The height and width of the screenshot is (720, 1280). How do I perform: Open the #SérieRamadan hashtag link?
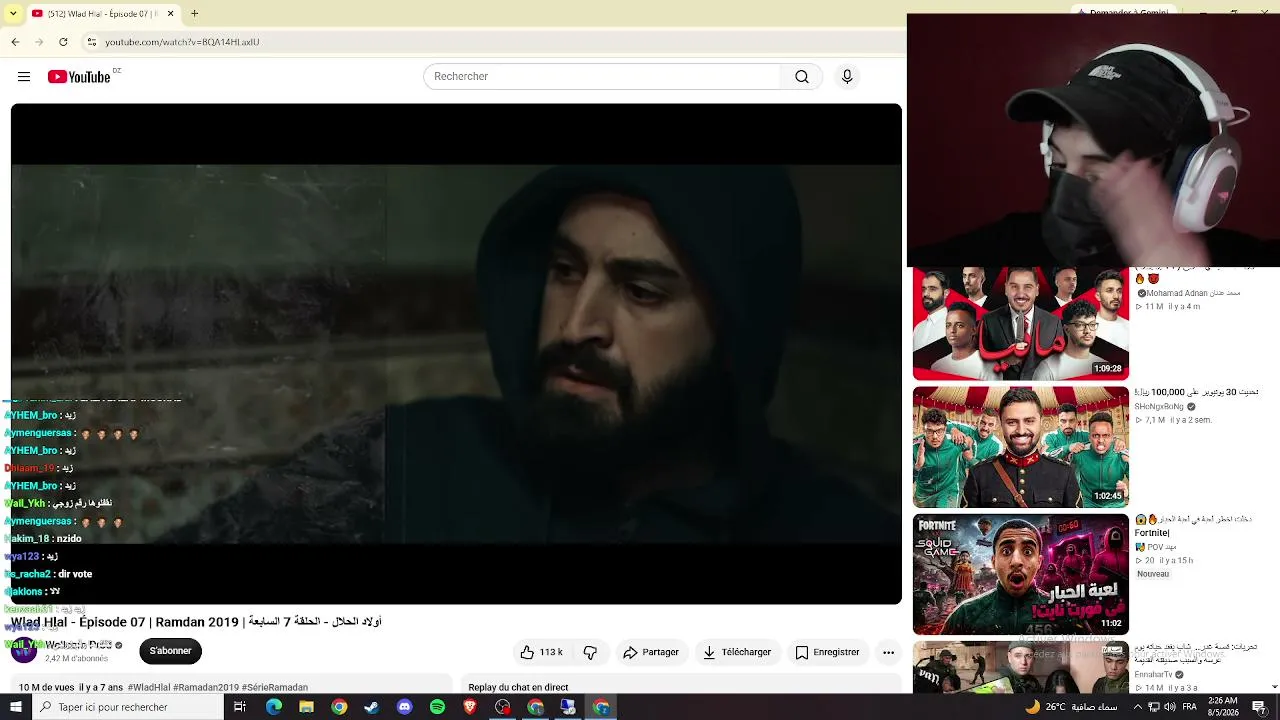tap(275, 688)
